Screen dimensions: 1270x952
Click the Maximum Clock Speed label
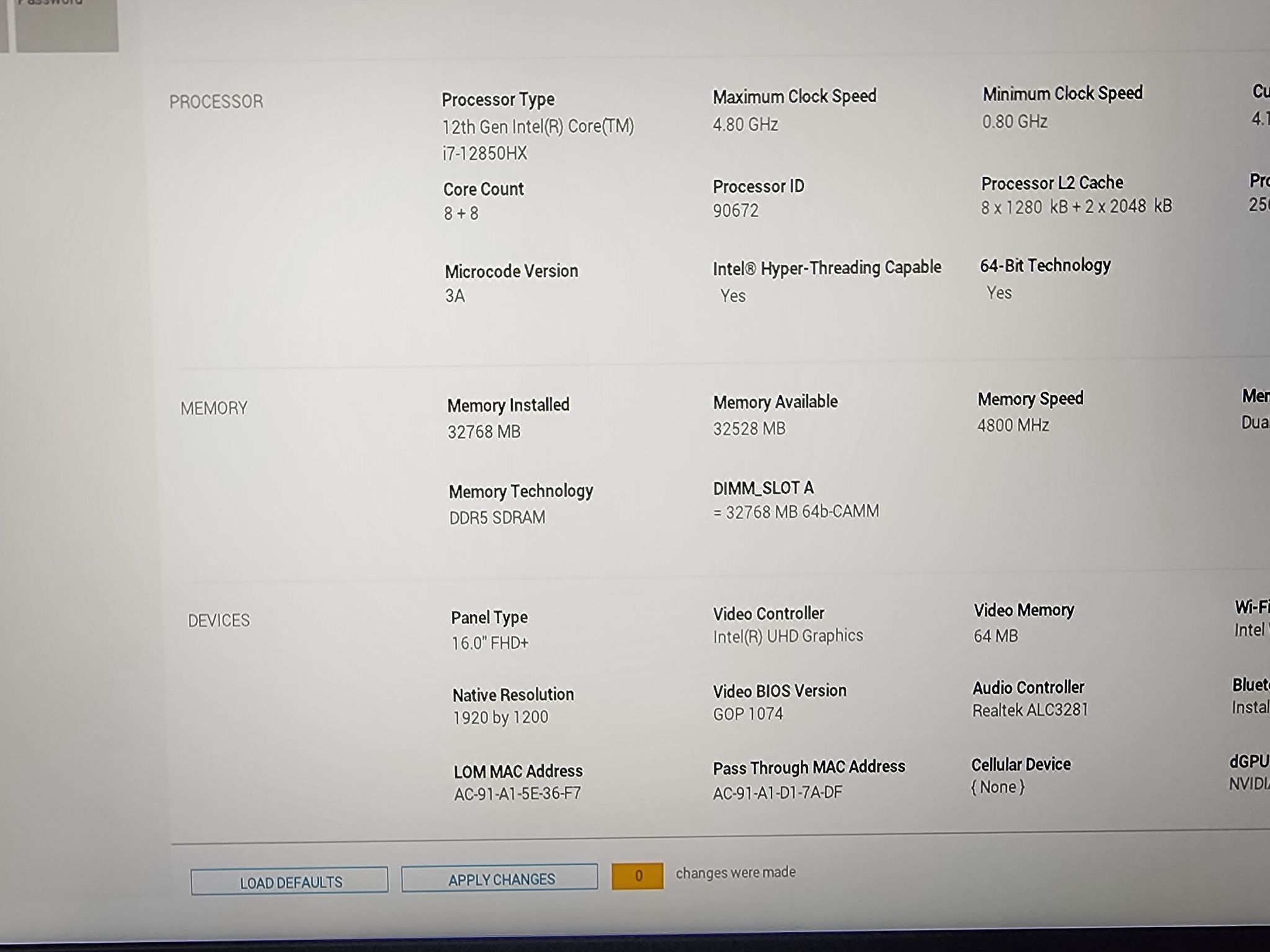(794, 97)
